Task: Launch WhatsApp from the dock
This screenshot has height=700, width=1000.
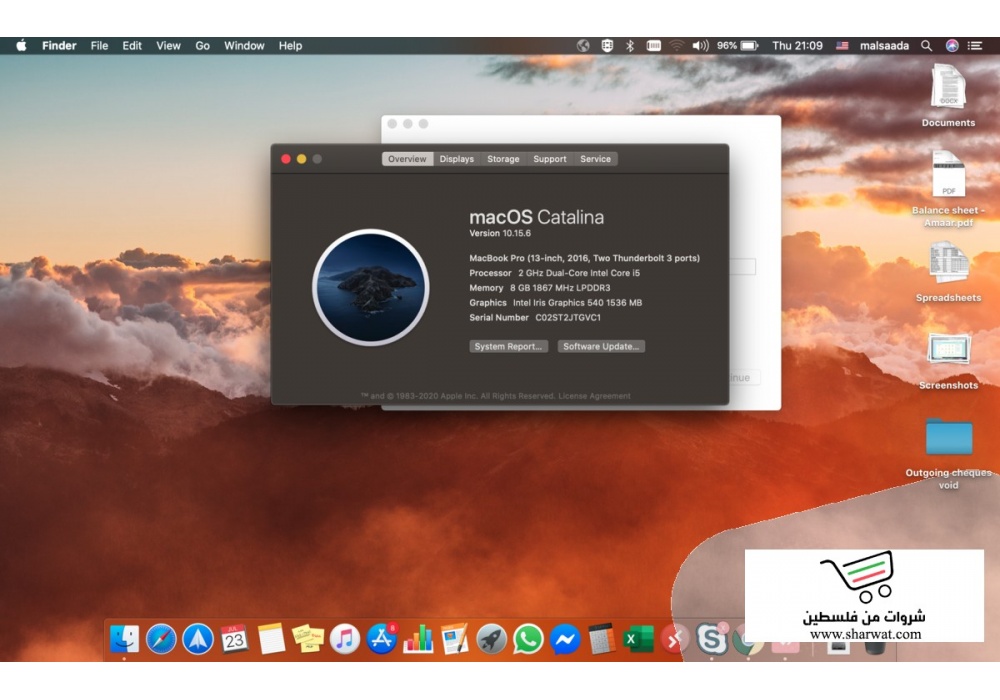Action: [528, 638]
